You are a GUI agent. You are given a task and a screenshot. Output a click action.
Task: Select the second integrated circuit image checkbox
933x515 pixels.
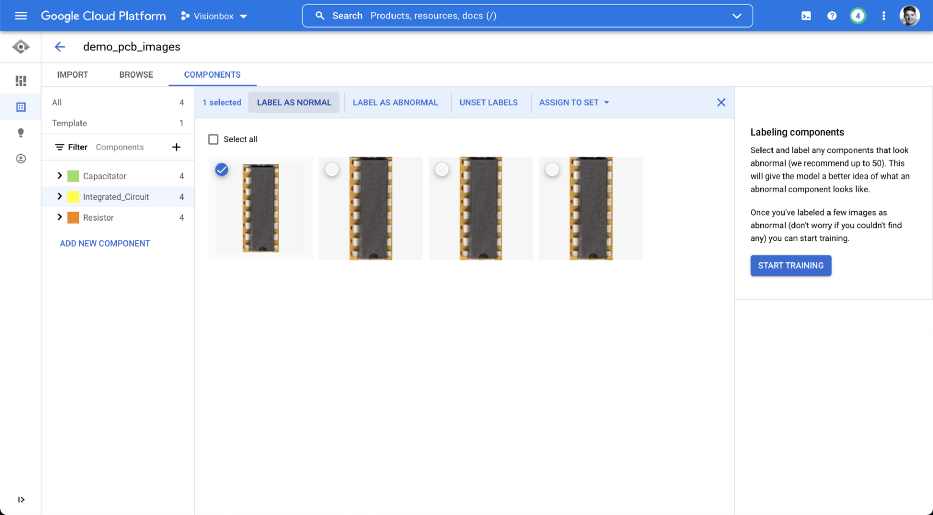(332, 170)
